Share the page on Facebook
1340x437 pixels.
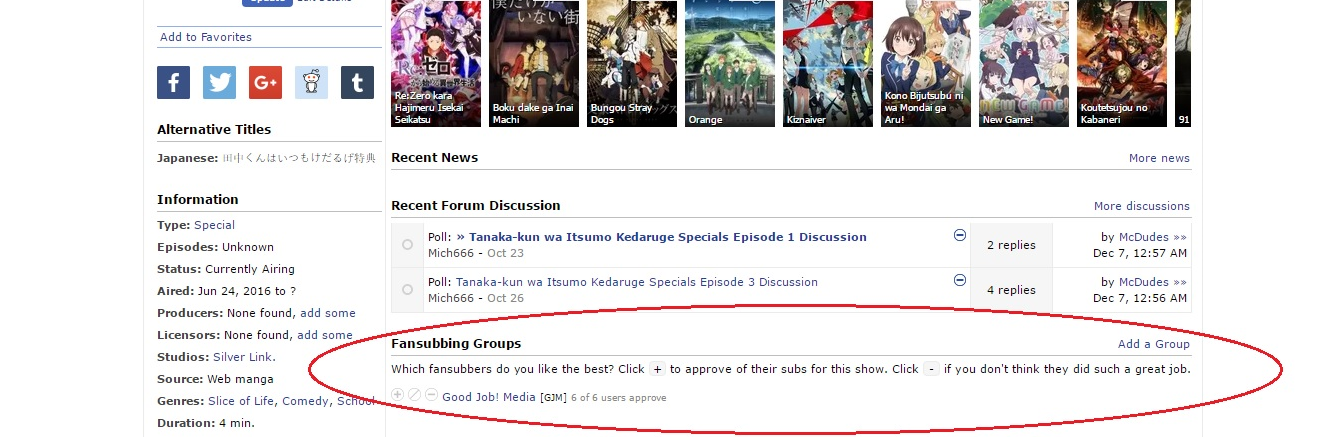point(173,82)
